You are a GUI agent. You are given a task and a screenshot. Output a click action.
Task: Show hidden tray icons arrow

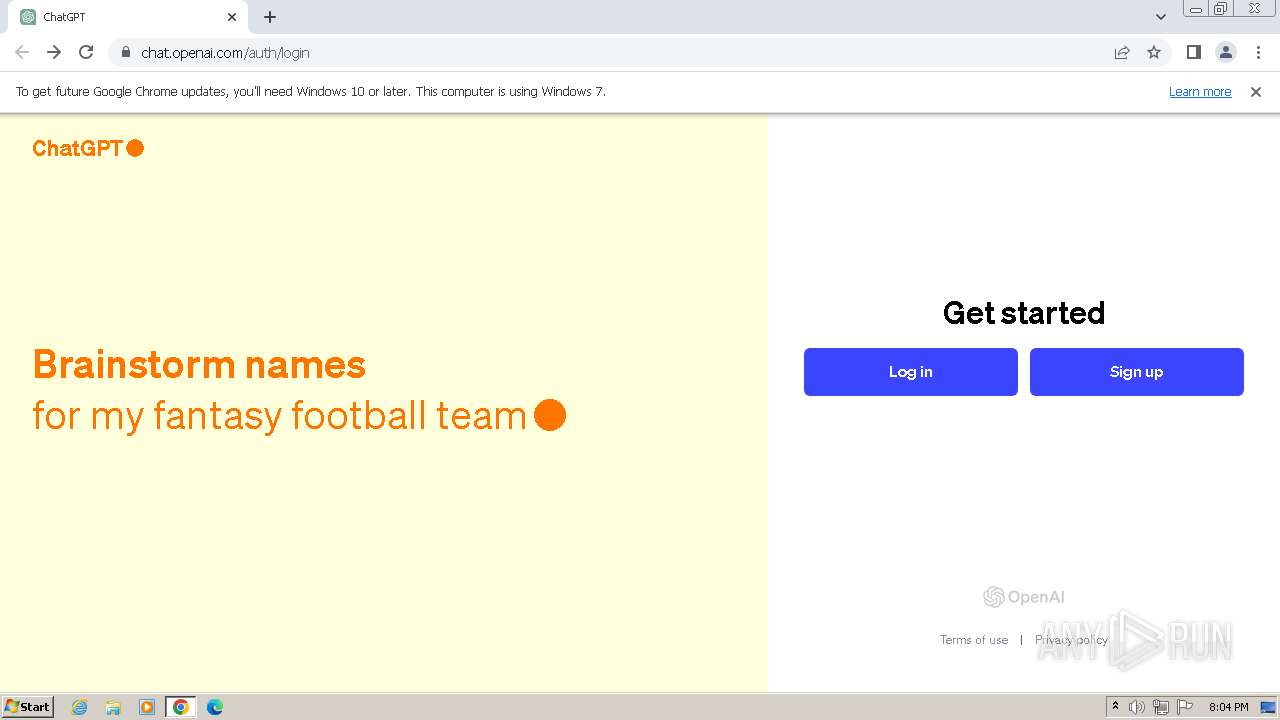pyautogui.click(x=1115, y=707)
